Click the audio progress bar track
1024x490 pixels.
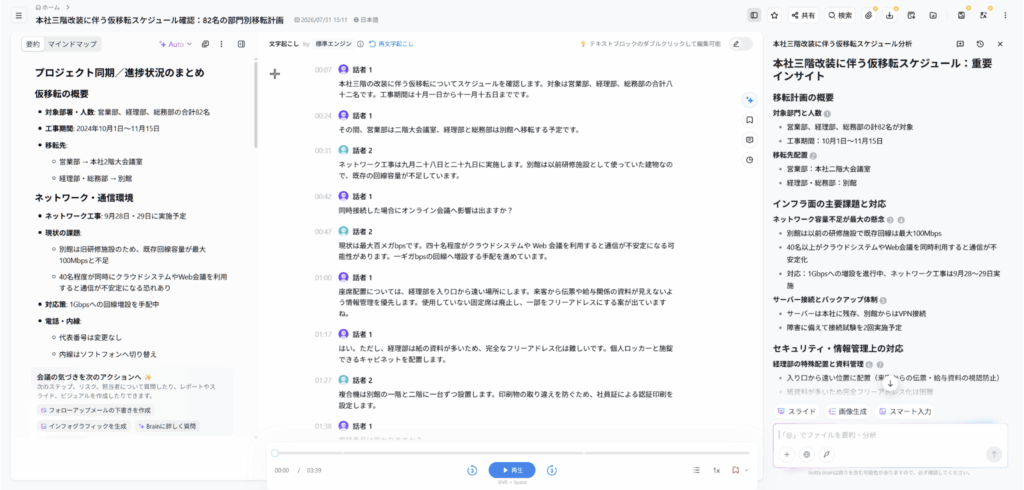(x=512, y=453)
